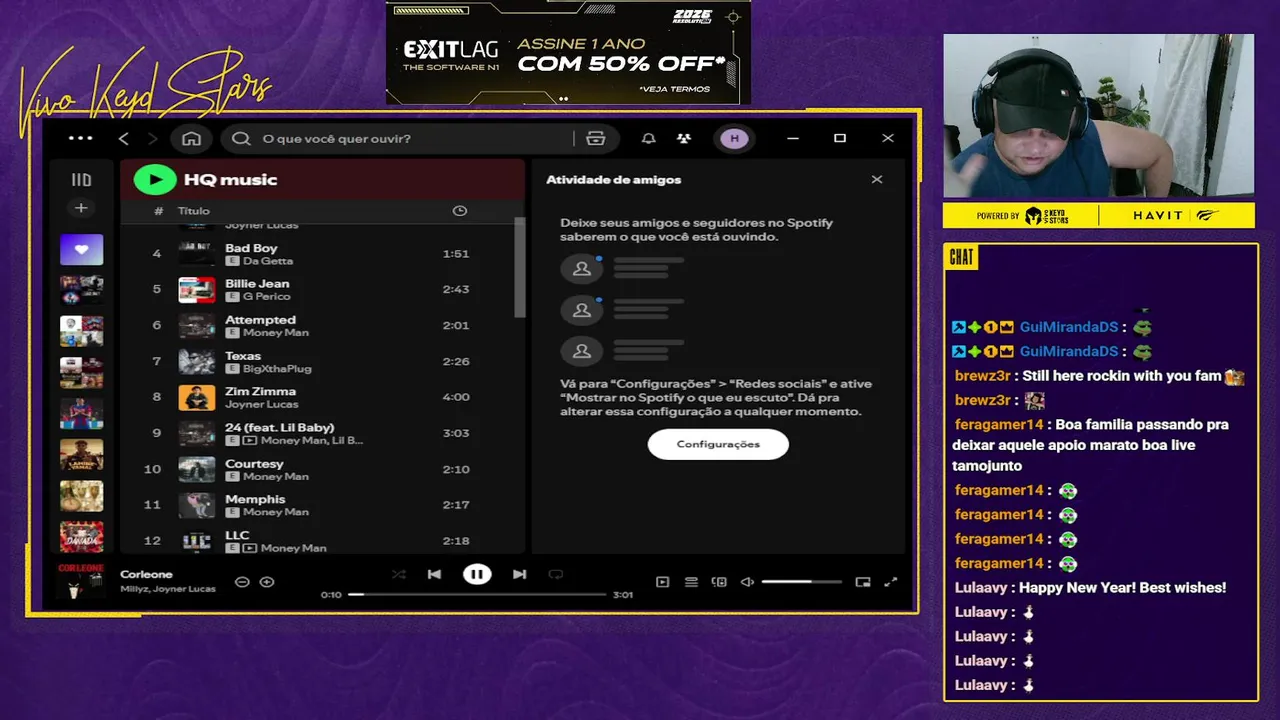Click the 'Configurações' button
The width and height of the screenshot is (1280, 720).
coord(718,444)
